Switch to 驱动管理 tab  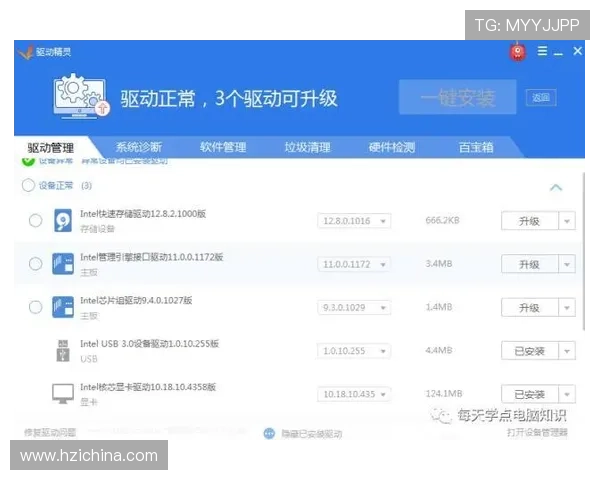coord(51,148)
